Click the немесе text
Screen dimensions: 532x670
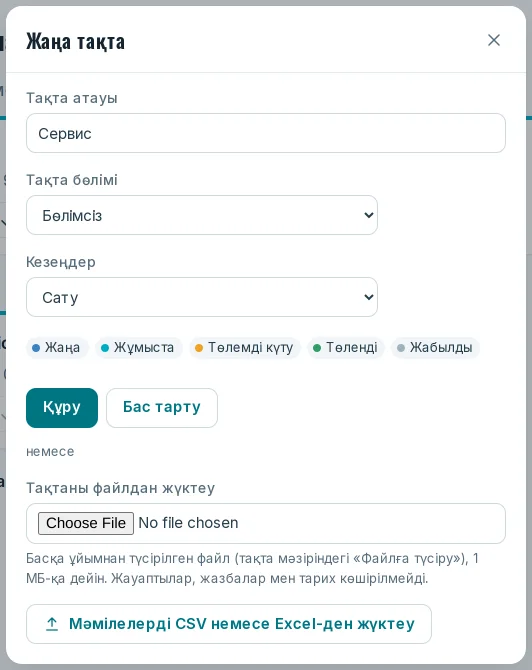pyautogui.click(x=50, y=452)
